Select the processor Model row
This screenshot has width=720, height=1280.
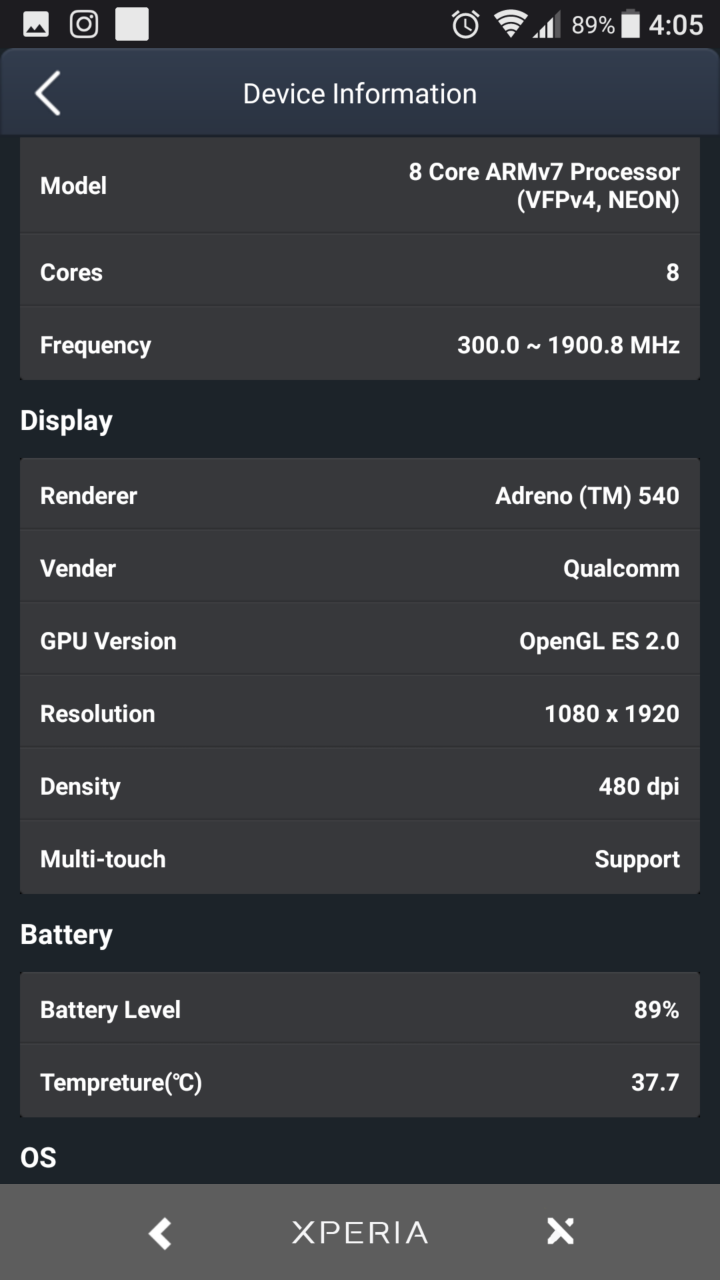pos(360,186)
